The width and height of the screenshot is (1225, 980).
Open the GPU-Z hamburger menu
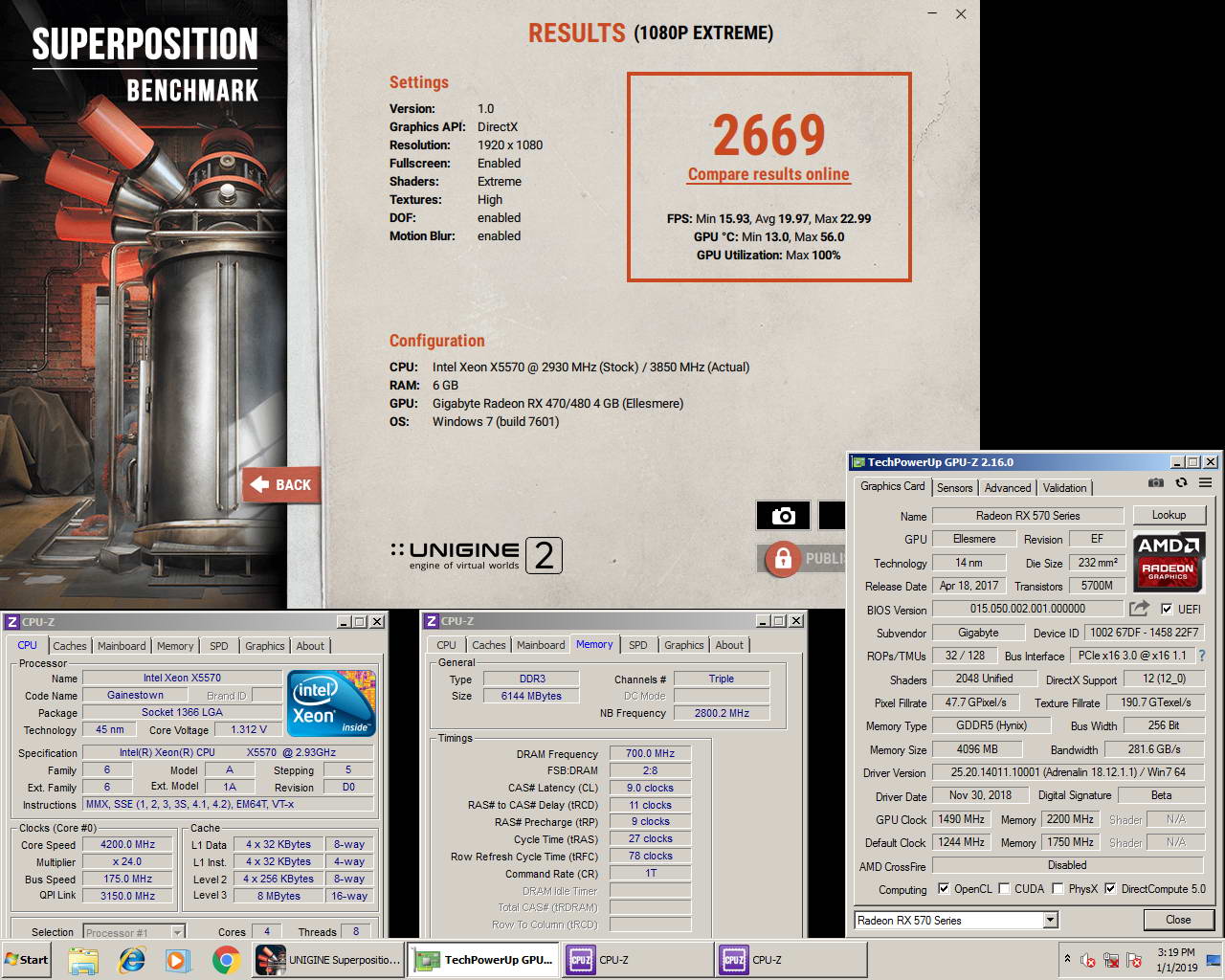pyautogui.click(x=1206, y=483)
